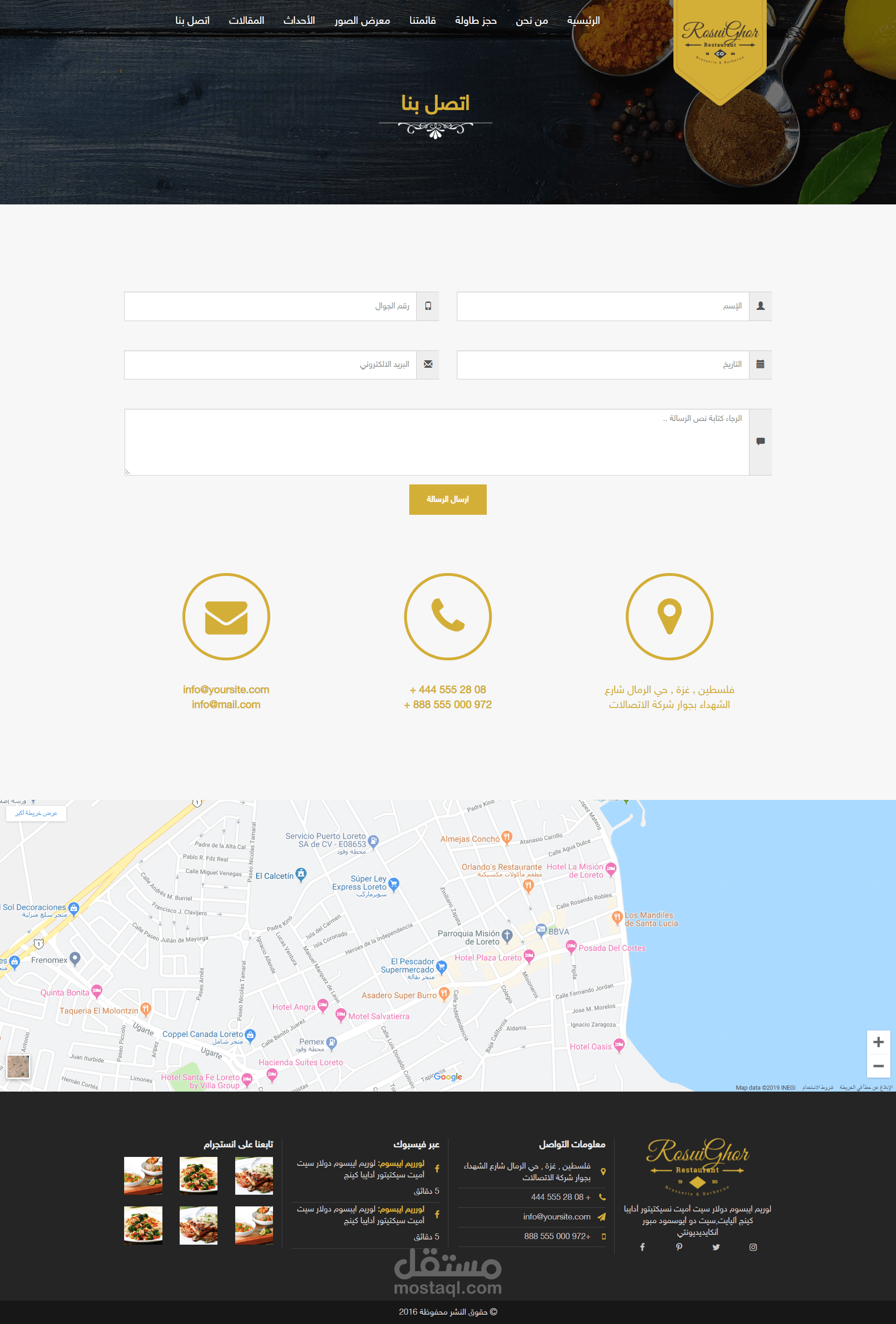Click the large gold location pin icon

(x=669, y=617)
